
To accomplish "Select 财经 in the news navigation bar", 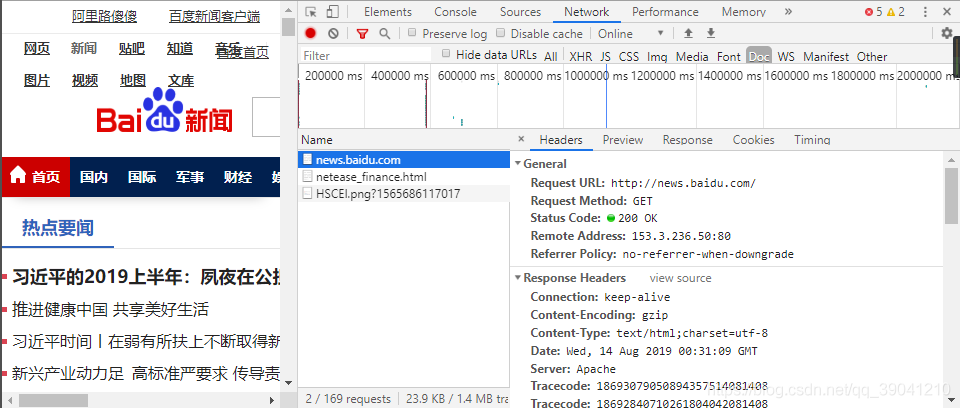I will click(238, 177).
